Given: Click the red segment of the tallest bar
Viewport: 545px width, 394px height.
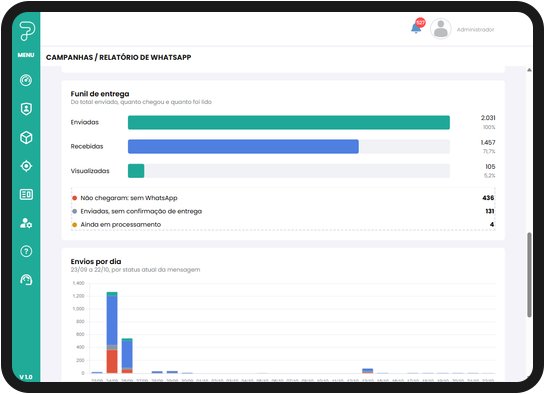Looking at the screenshot, I should point(112,361).
